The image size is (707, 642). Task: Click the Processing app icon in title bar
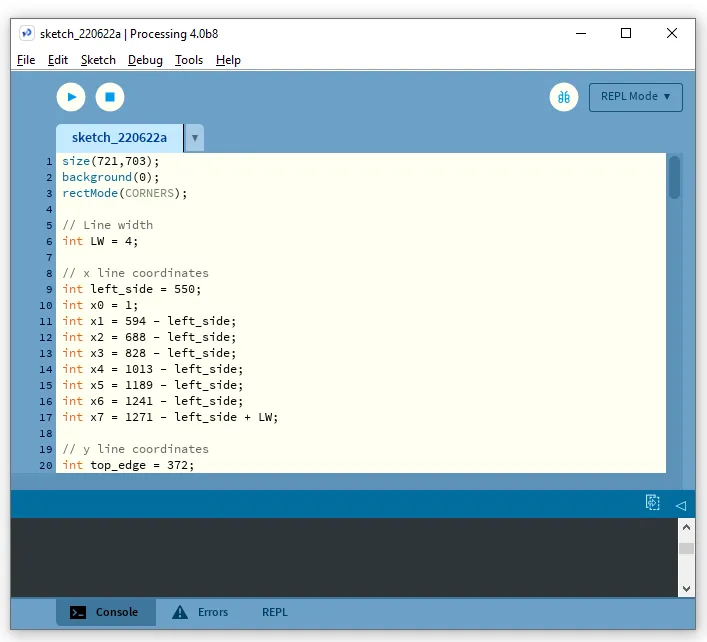27,33
